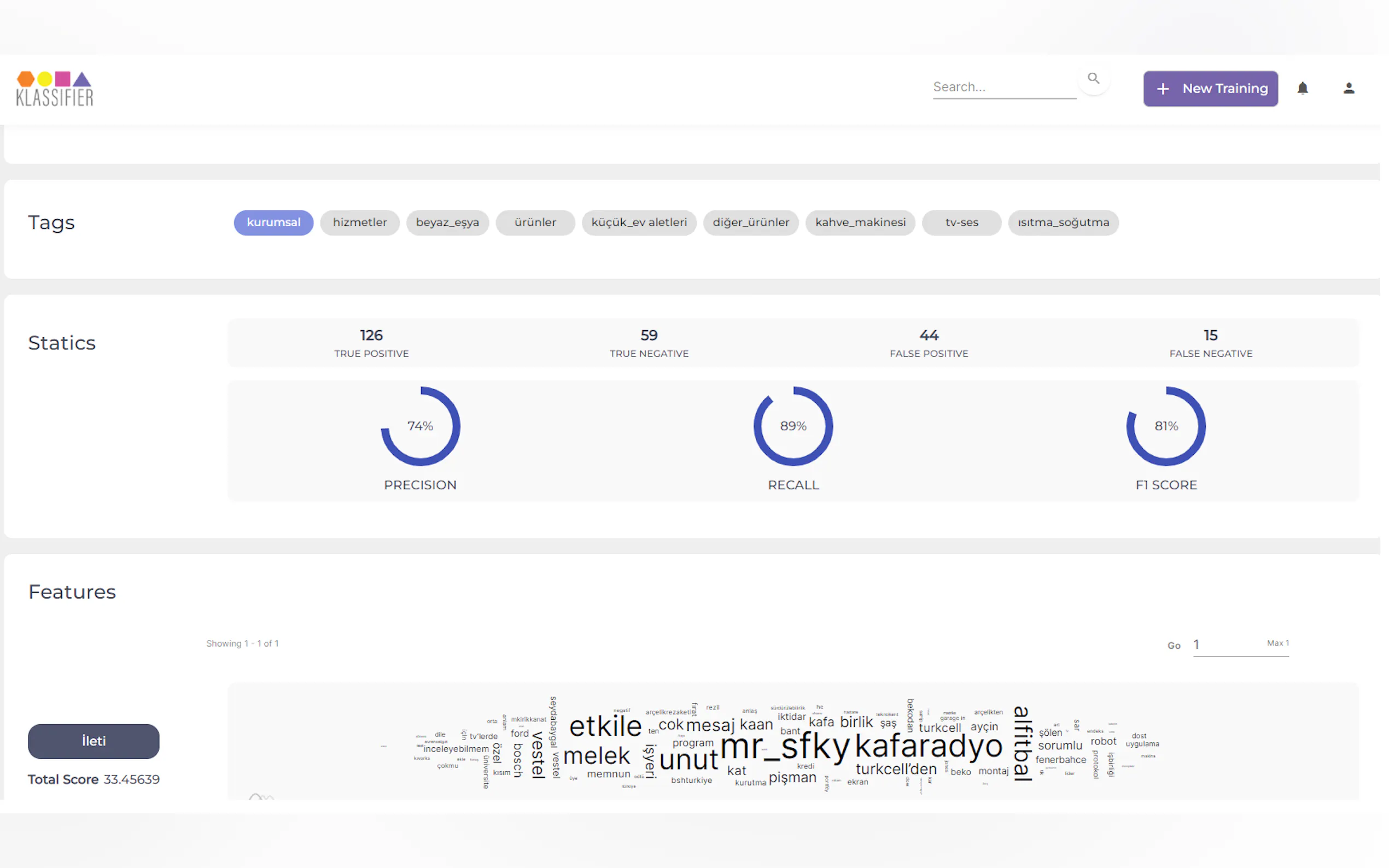Pick the ısıtma_soğutma tag
1389x868 pixels.
coord(1063,222)
